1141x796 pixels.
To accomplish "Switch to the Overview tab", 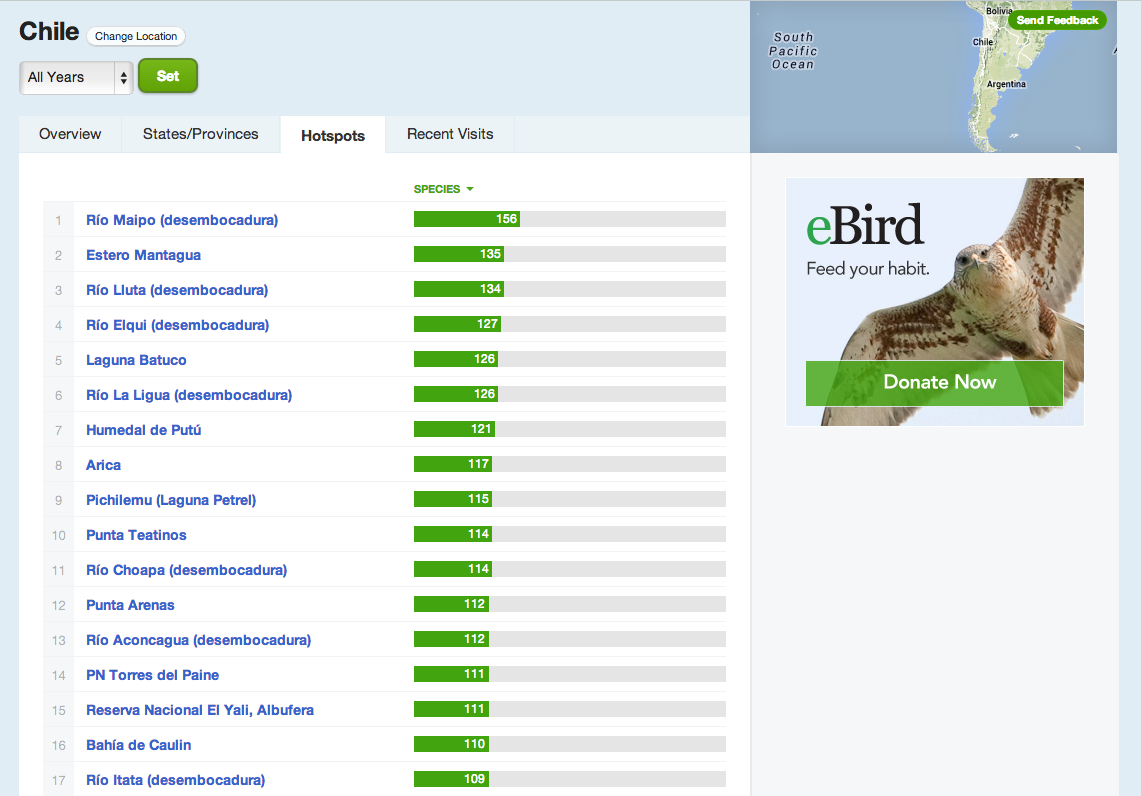I will coord(69,133).
